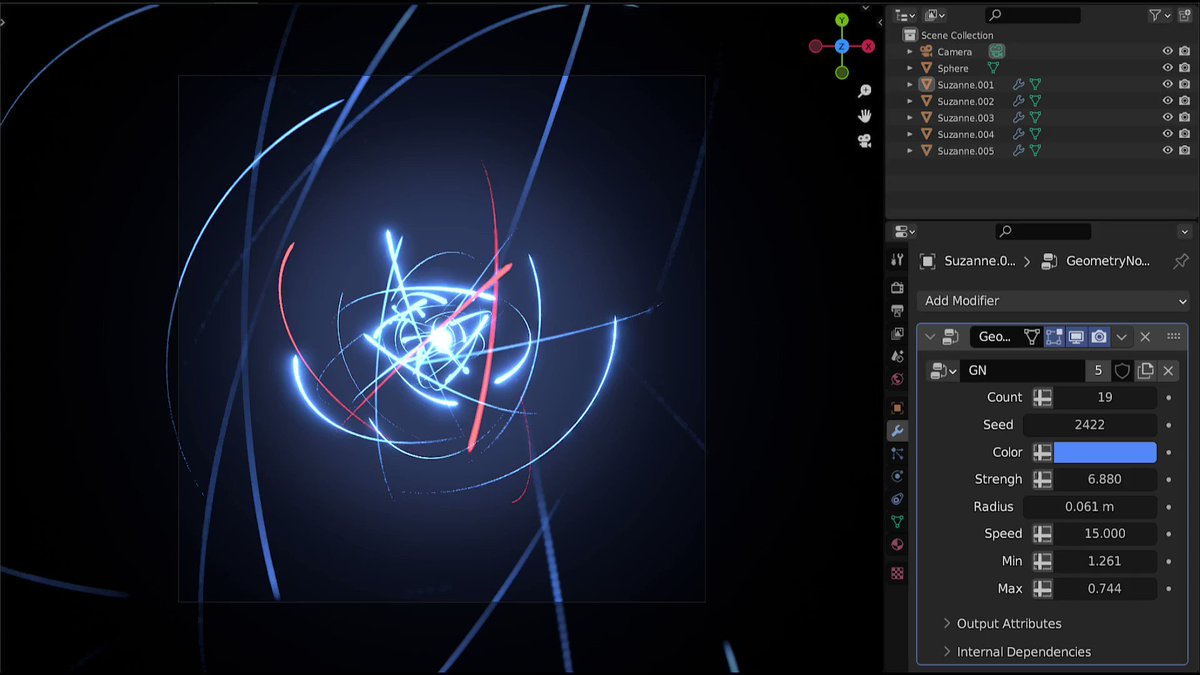Click the outliner search field
Viewport: 1200px width, 675px height.
[x=1033, y=15]
